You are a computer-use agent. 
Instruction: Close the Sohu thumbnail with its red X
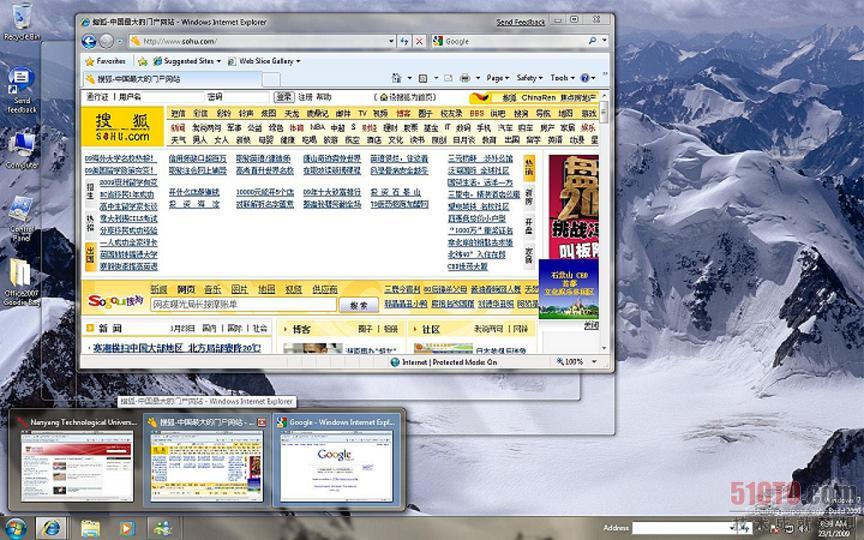[x=262, y=423]
